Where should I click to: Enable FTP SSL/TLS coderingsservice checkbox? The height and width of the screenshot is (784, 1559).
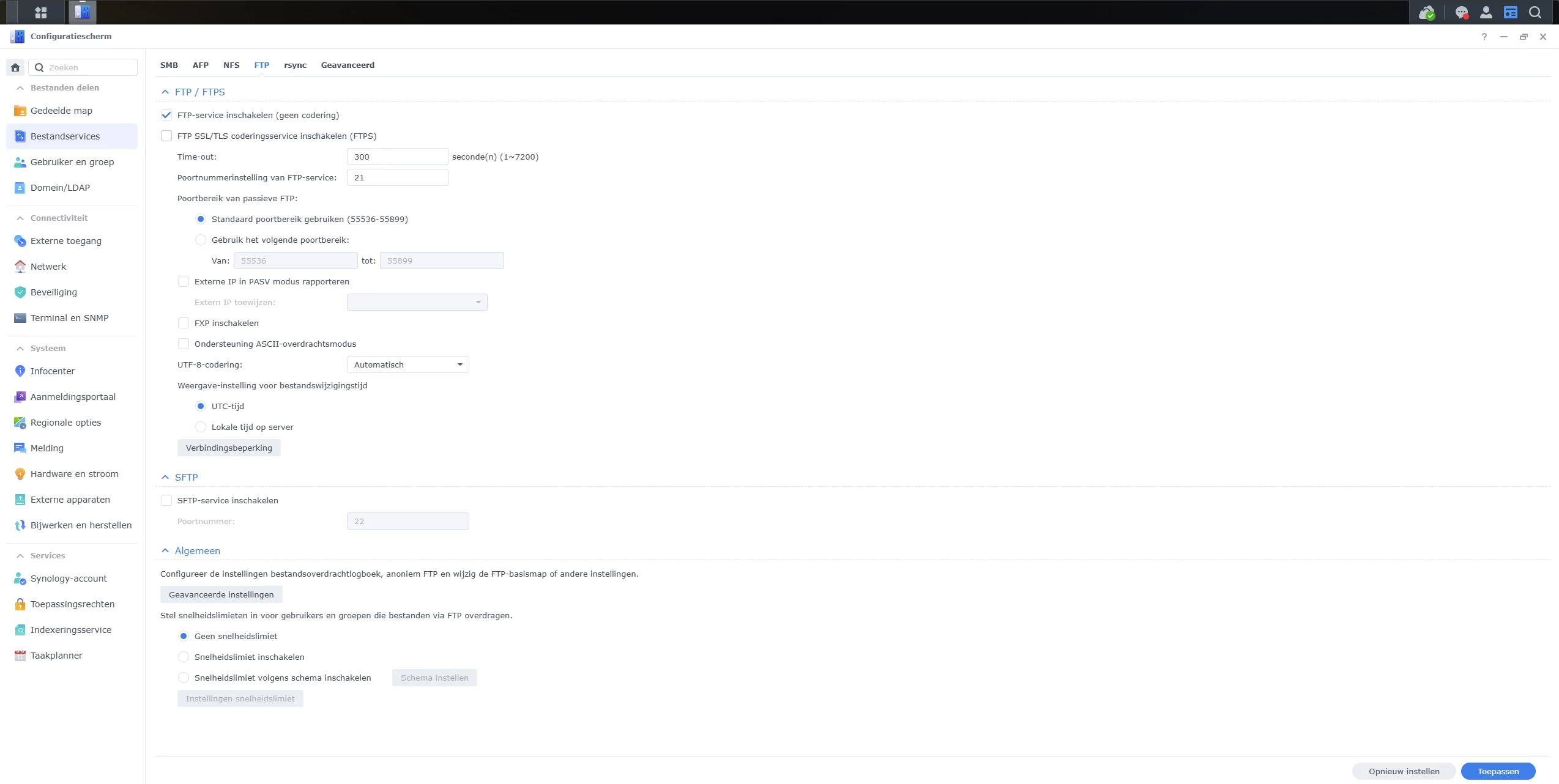click(x=166, y=136)
